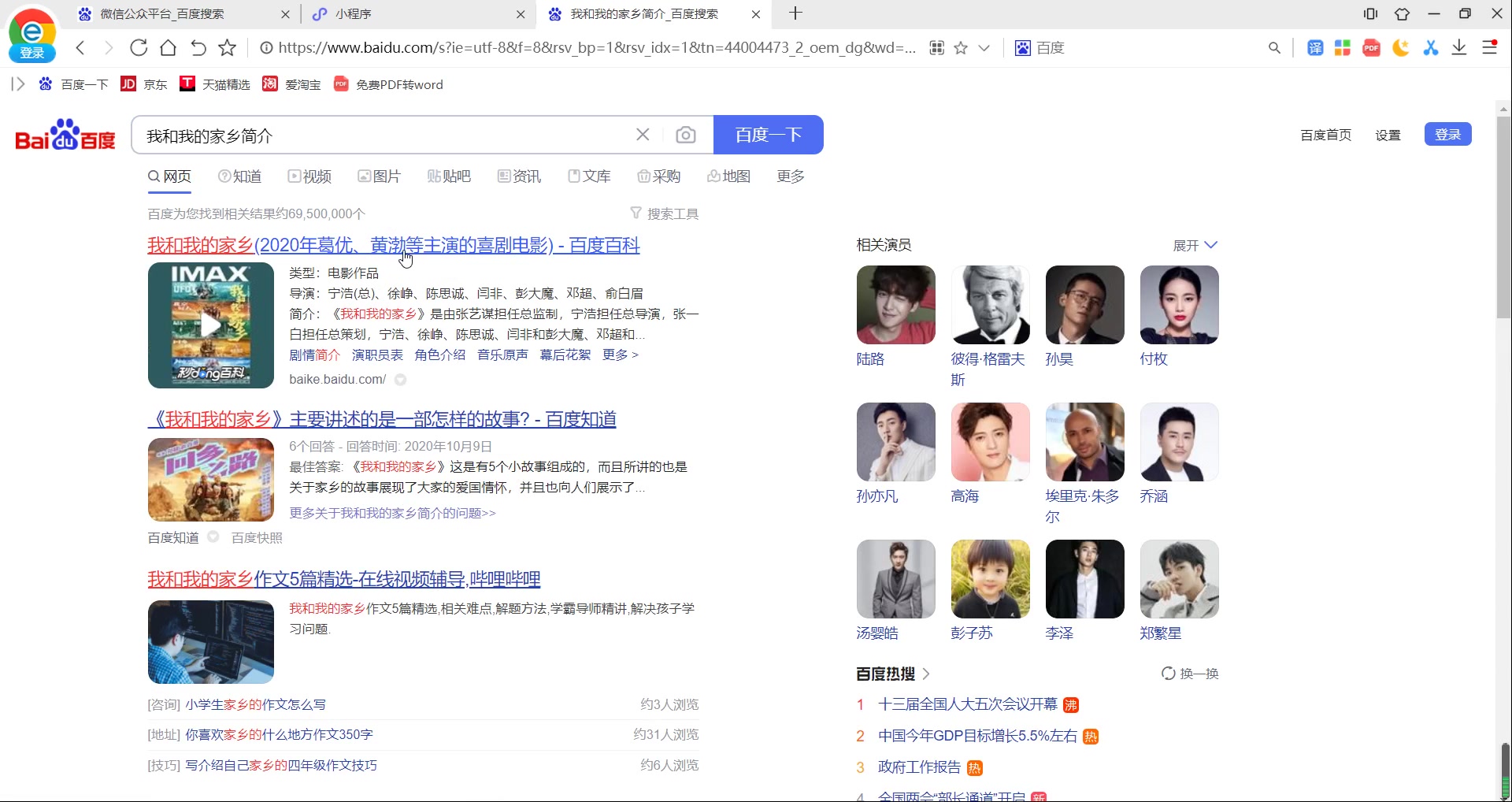Image resolution: width=1512 pixels, height=802 pixels.
Task: Open the address bar dropdown arrow
Action: click(x=984, y=48)
